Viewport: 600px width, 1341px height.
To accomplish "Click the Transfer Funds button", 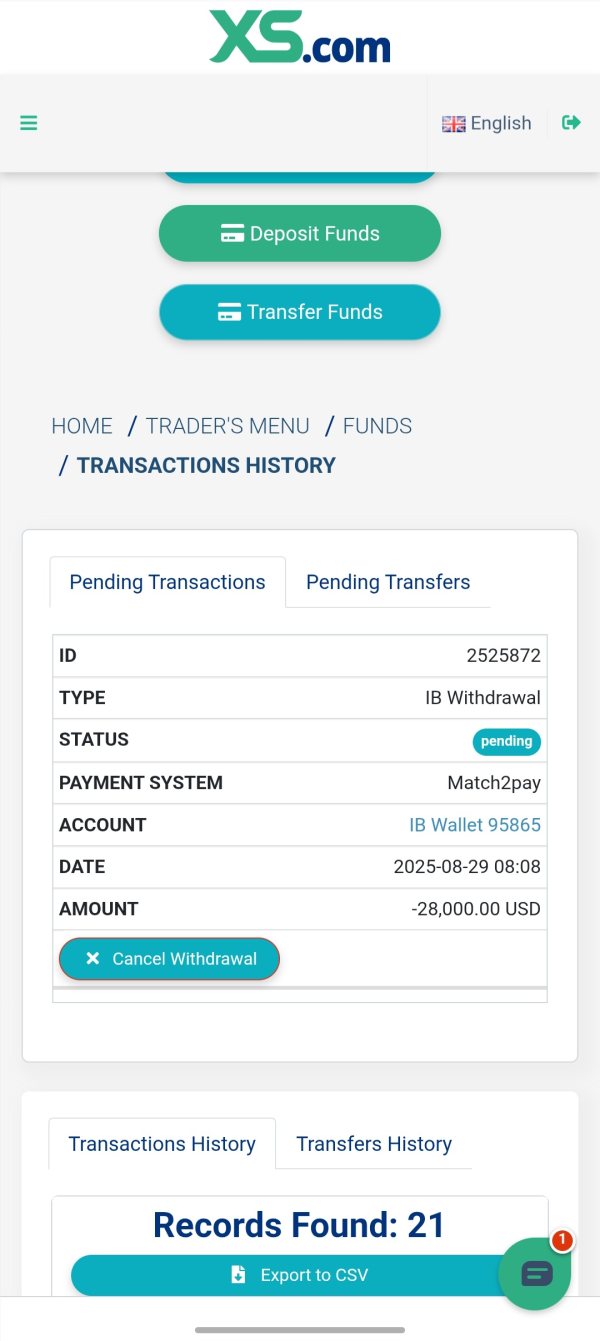I will click(x=300, y=312).
